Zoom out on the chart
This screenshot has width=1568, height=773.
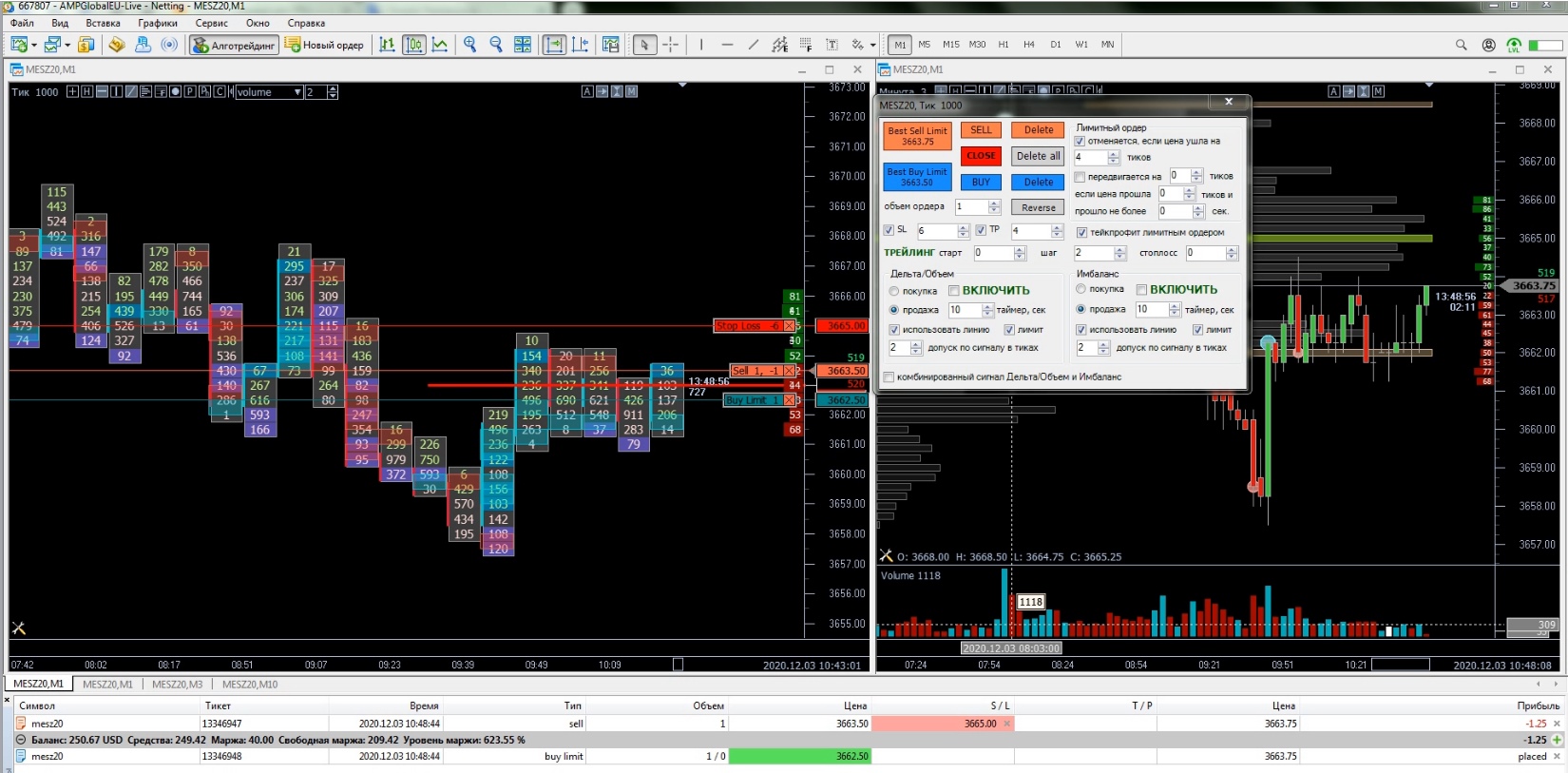495,45
